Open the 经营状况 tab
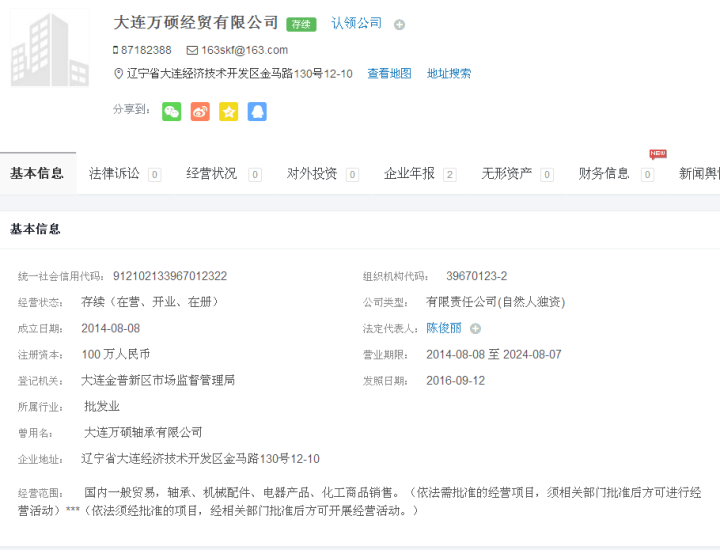The height and width of the screenshot is (550, 720). (x=211, y=173)
